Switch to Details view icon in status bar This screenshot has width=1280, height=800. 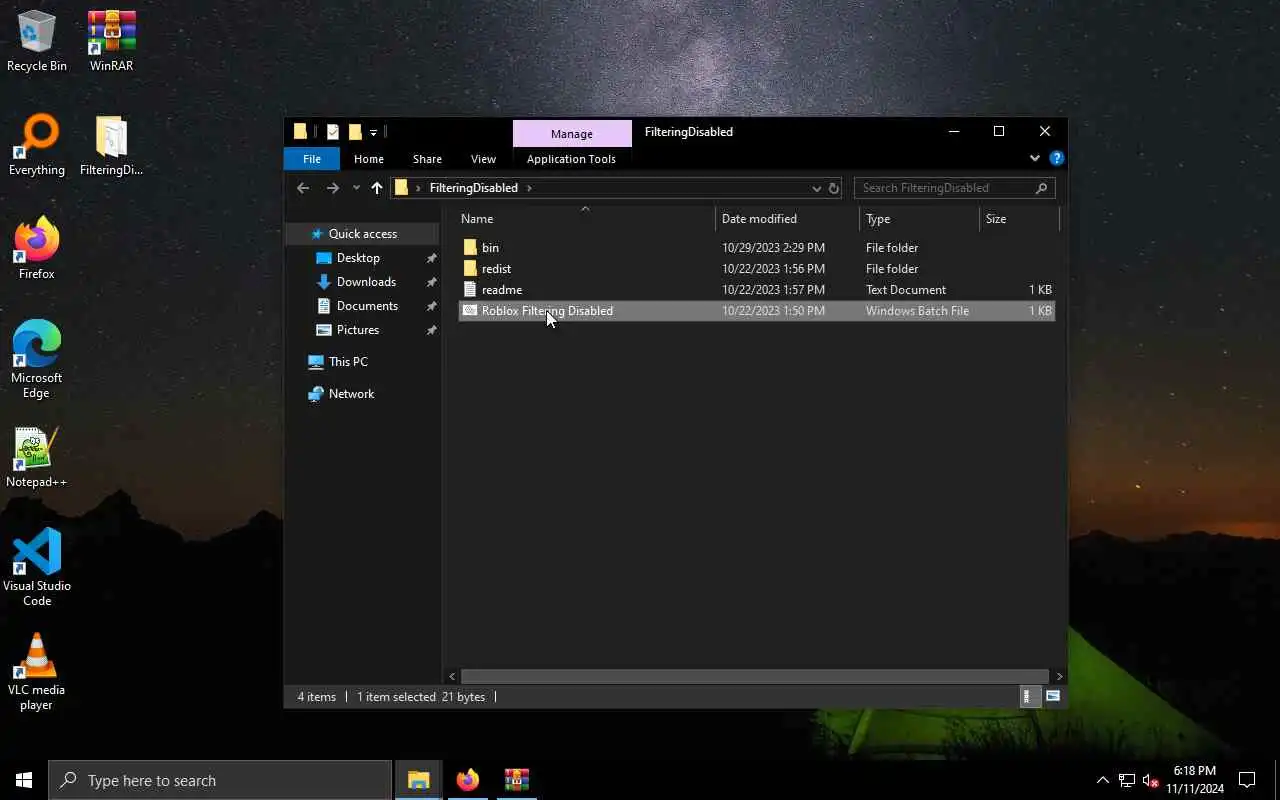(x=1028, y=696)
